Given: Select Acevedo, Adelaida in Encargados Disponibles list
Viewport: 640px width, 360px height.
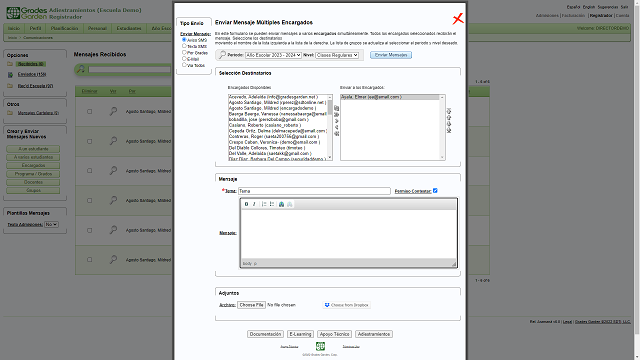Looking at the screenshot, I should 278,97.
